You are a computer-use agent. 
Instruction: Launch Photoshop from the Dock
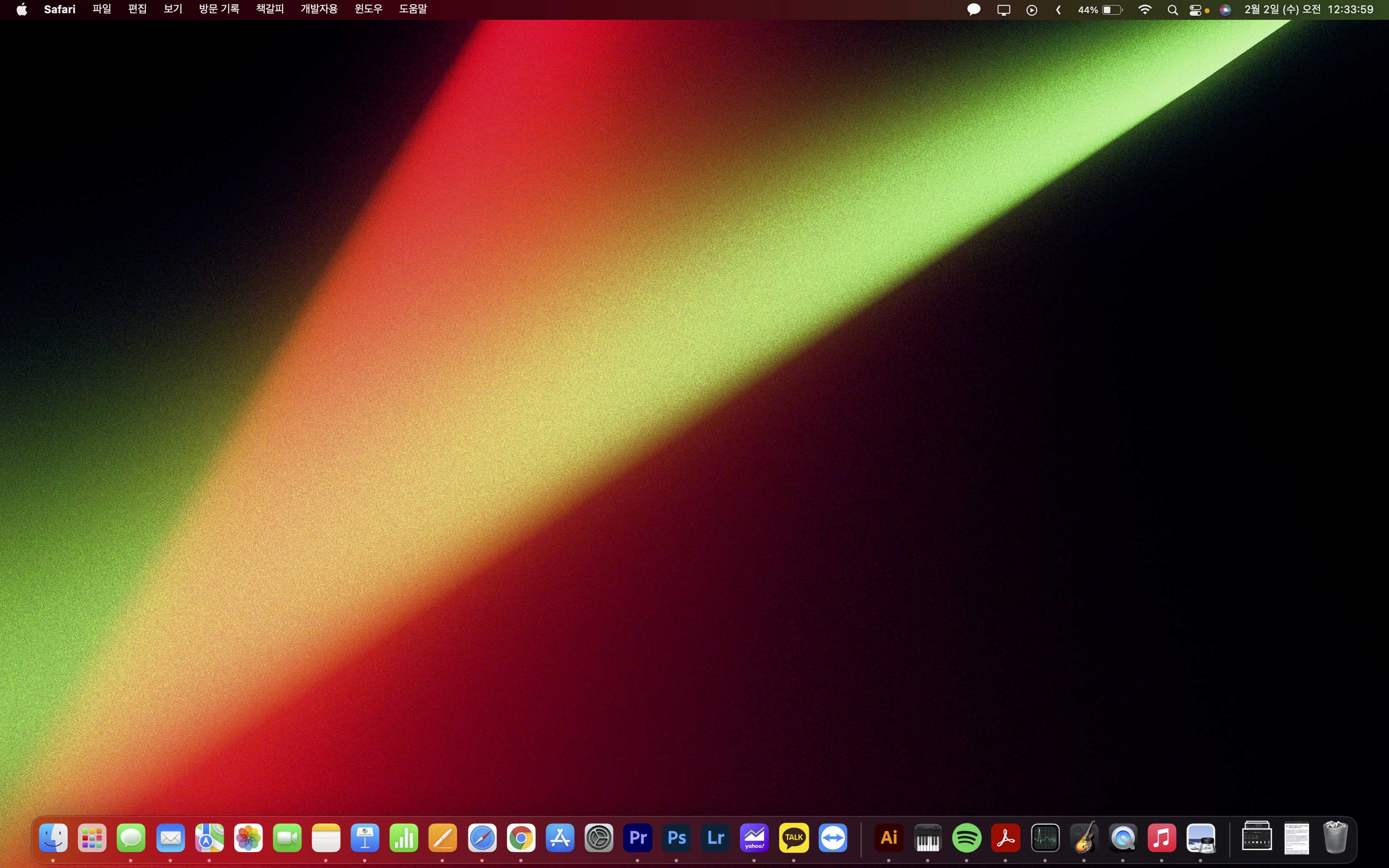677,838
